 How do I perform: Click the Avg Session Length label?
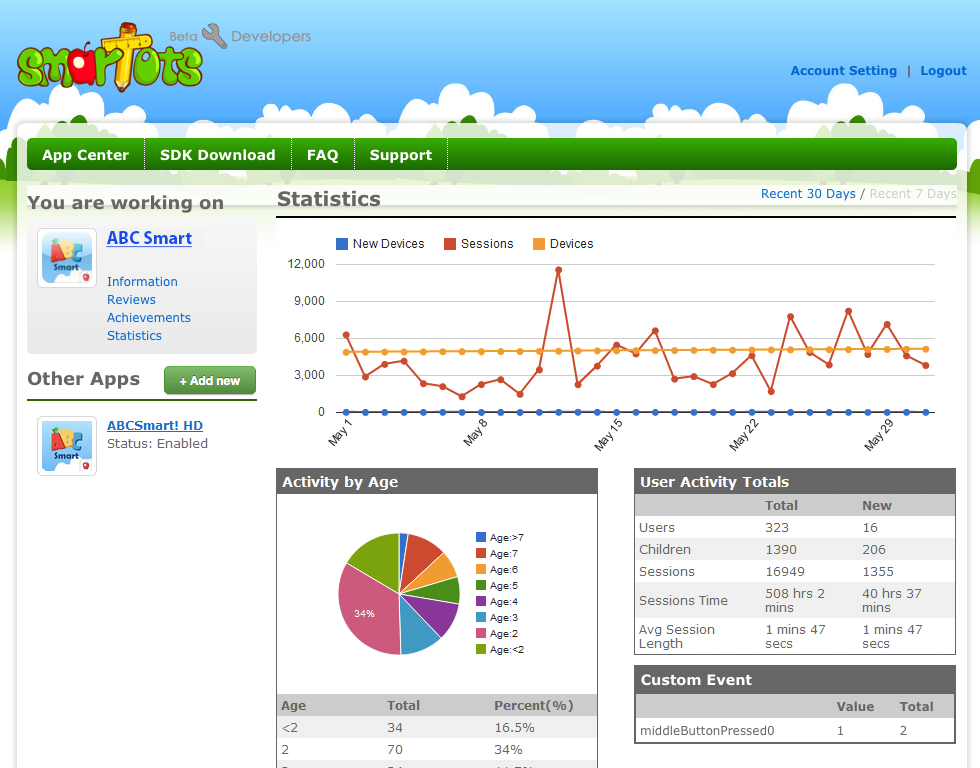pyautogui.click(x=676, y=636)
